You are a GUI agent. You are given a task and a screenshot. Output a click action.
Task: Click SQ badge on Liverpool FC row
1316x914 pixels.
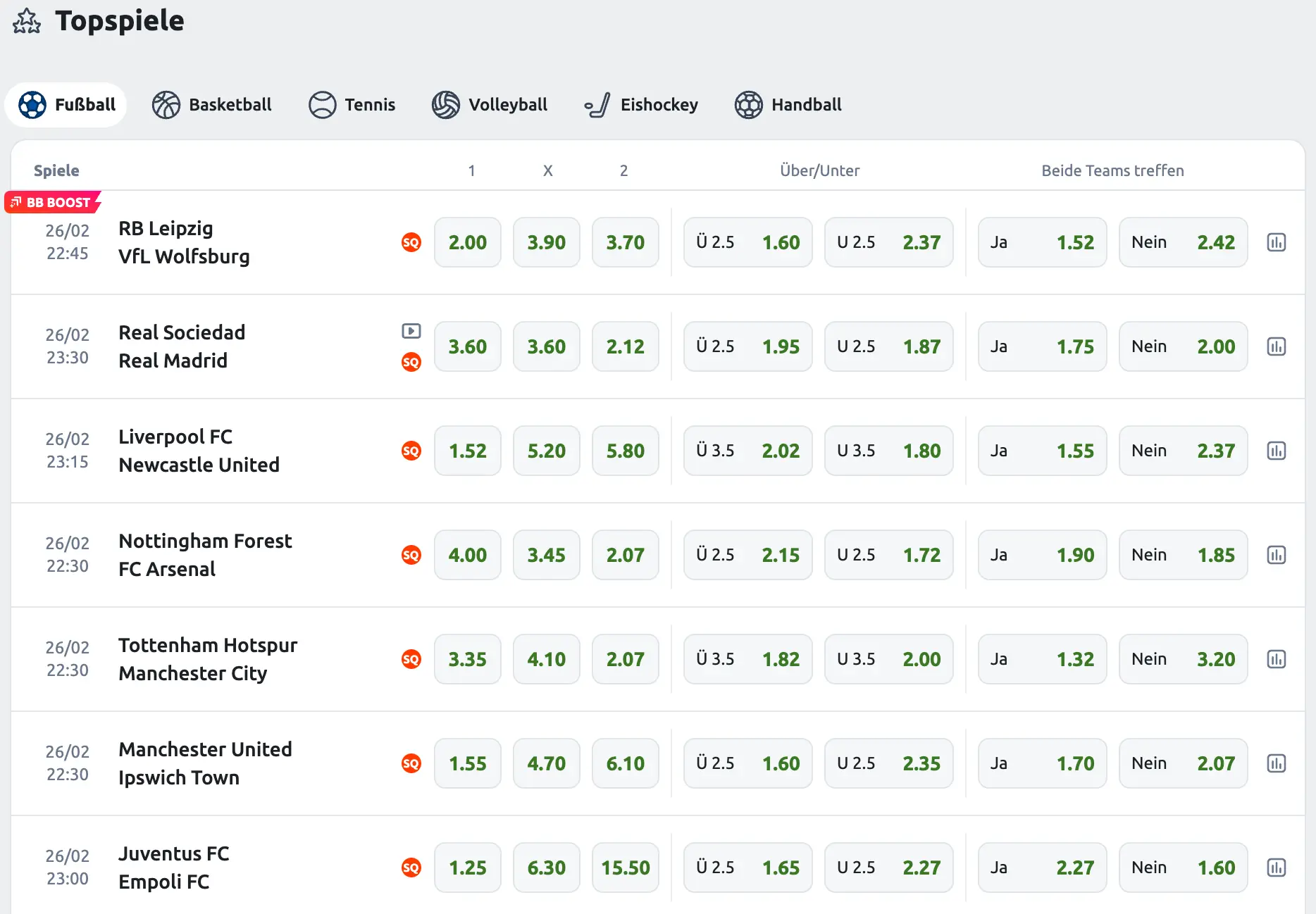[411, 451]
